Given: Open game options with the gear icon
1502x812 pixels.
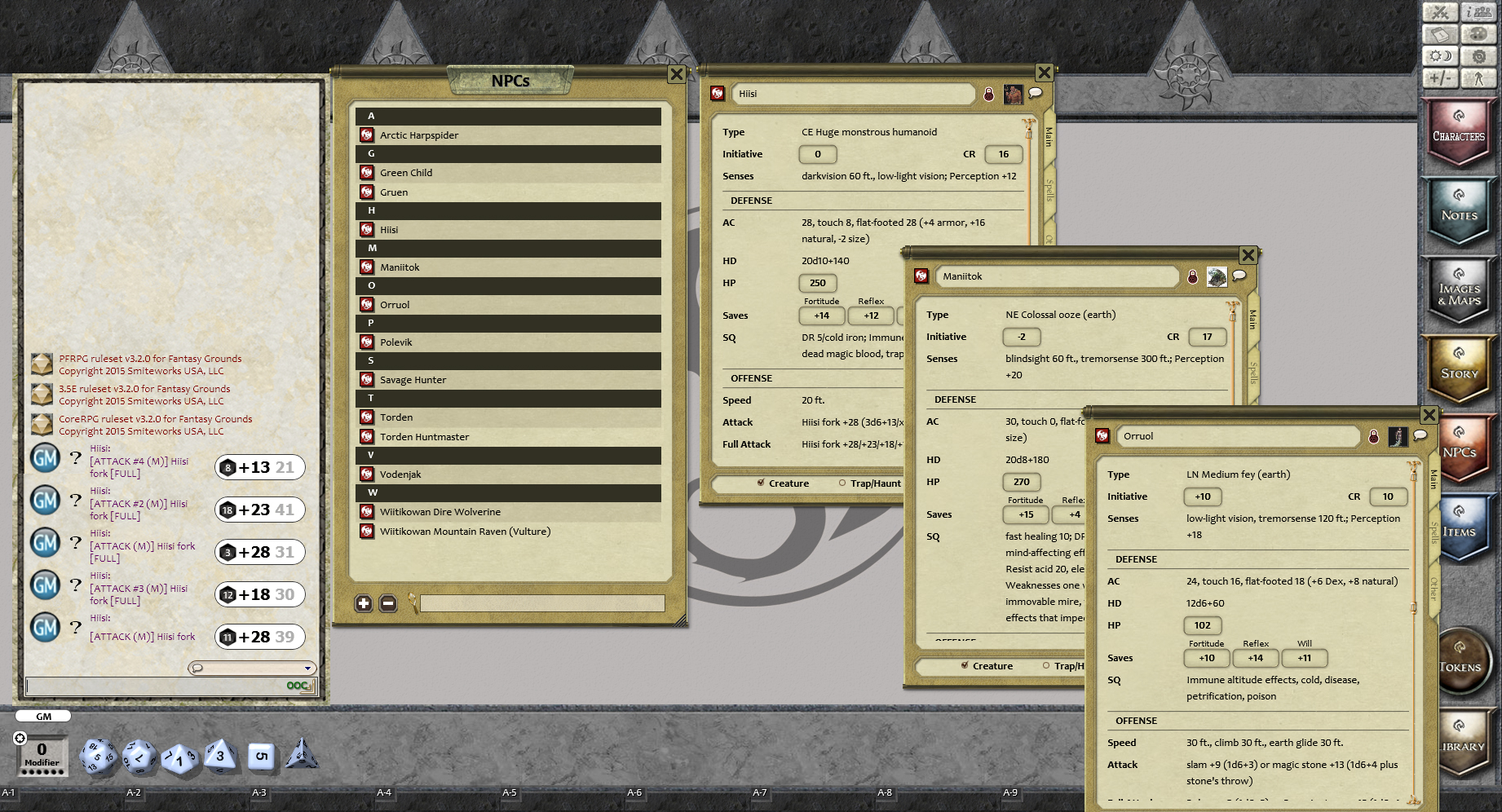Looking at the screenshot, I should click(x=1479, y=56).
